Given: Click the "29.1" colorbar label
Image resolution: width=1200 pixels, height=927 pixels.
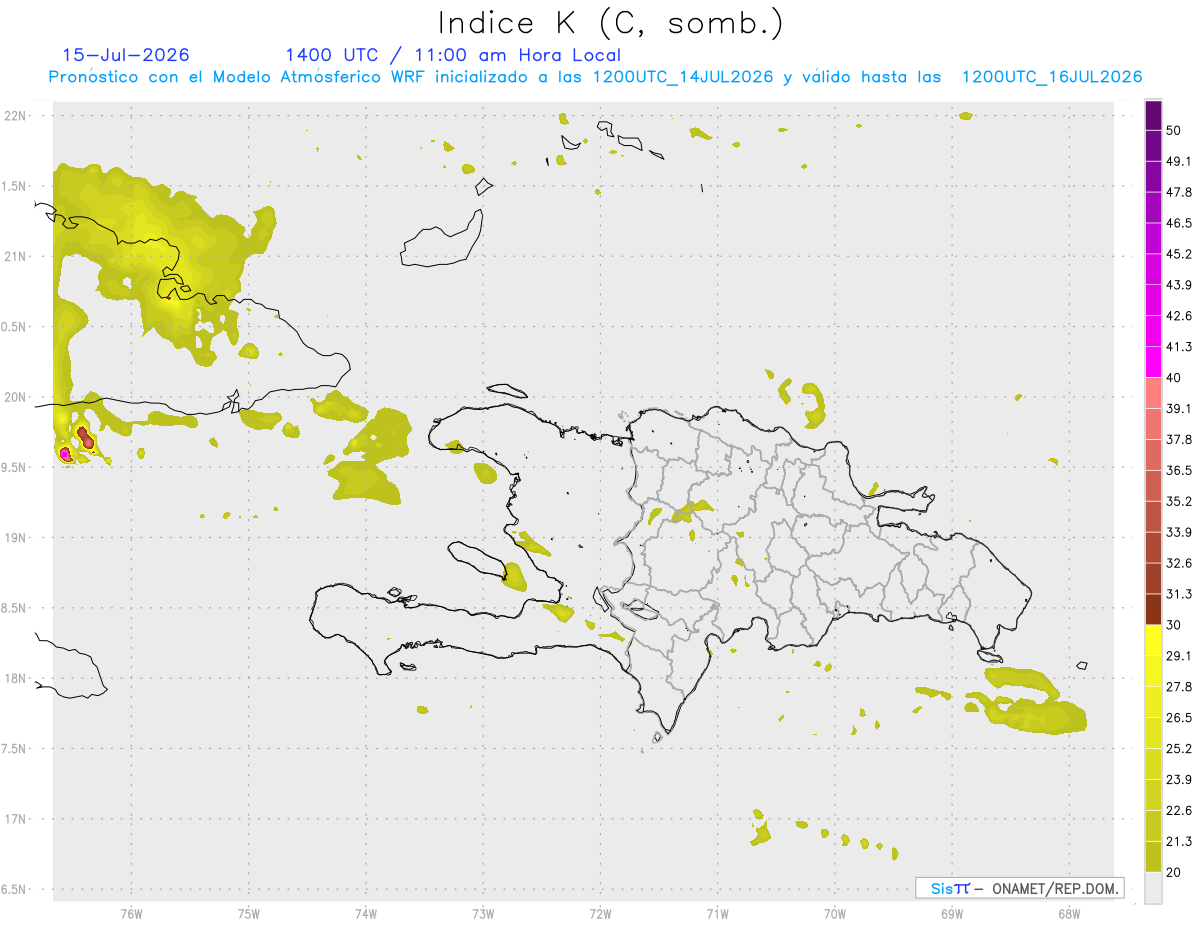Looking at the screenshot, I should coord(1179,656).
